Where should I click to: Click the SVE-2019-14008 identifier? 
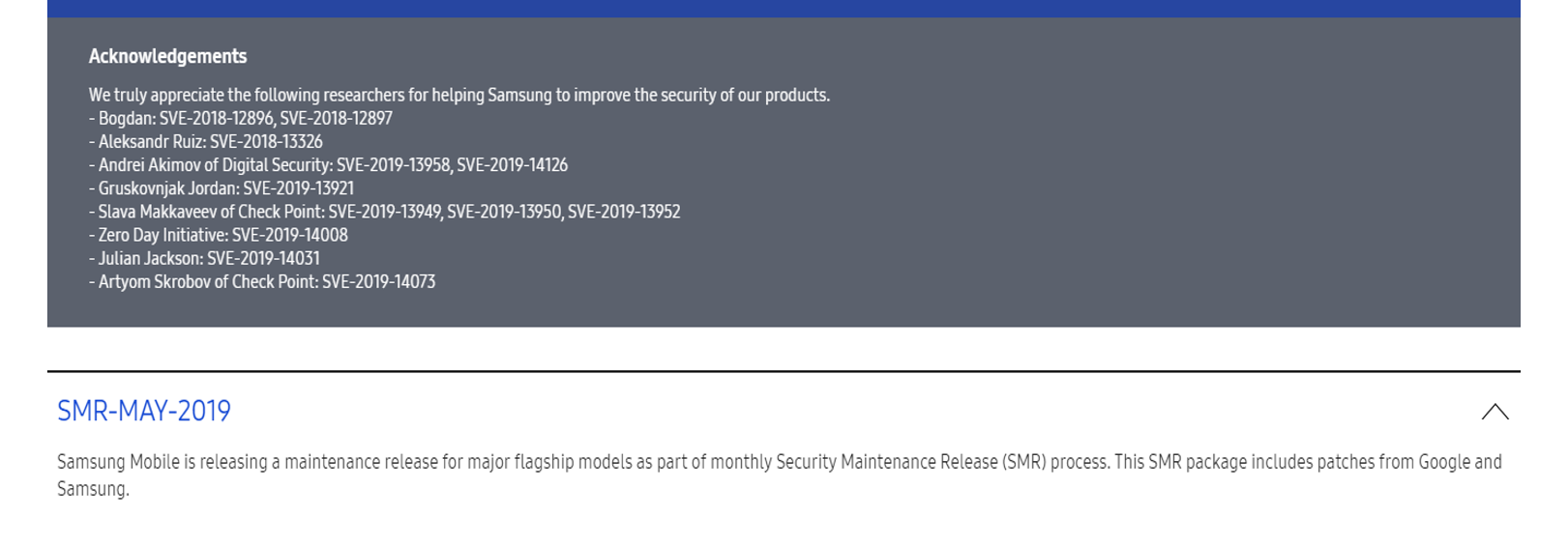tap(290, 235)
